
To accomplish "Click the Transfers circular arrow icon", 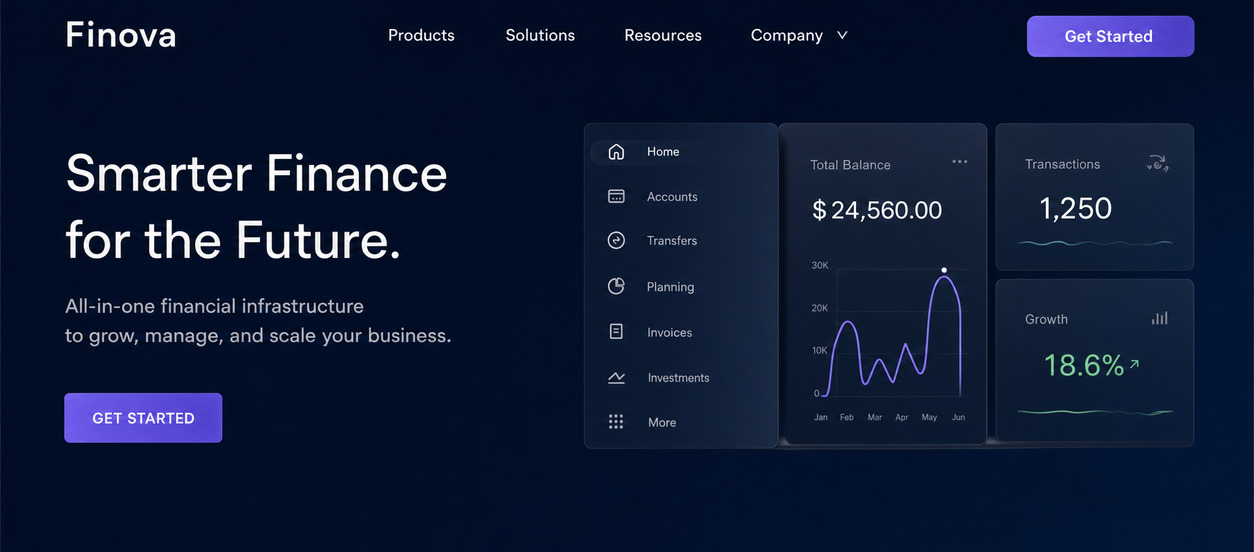I will tap(616, 240).
